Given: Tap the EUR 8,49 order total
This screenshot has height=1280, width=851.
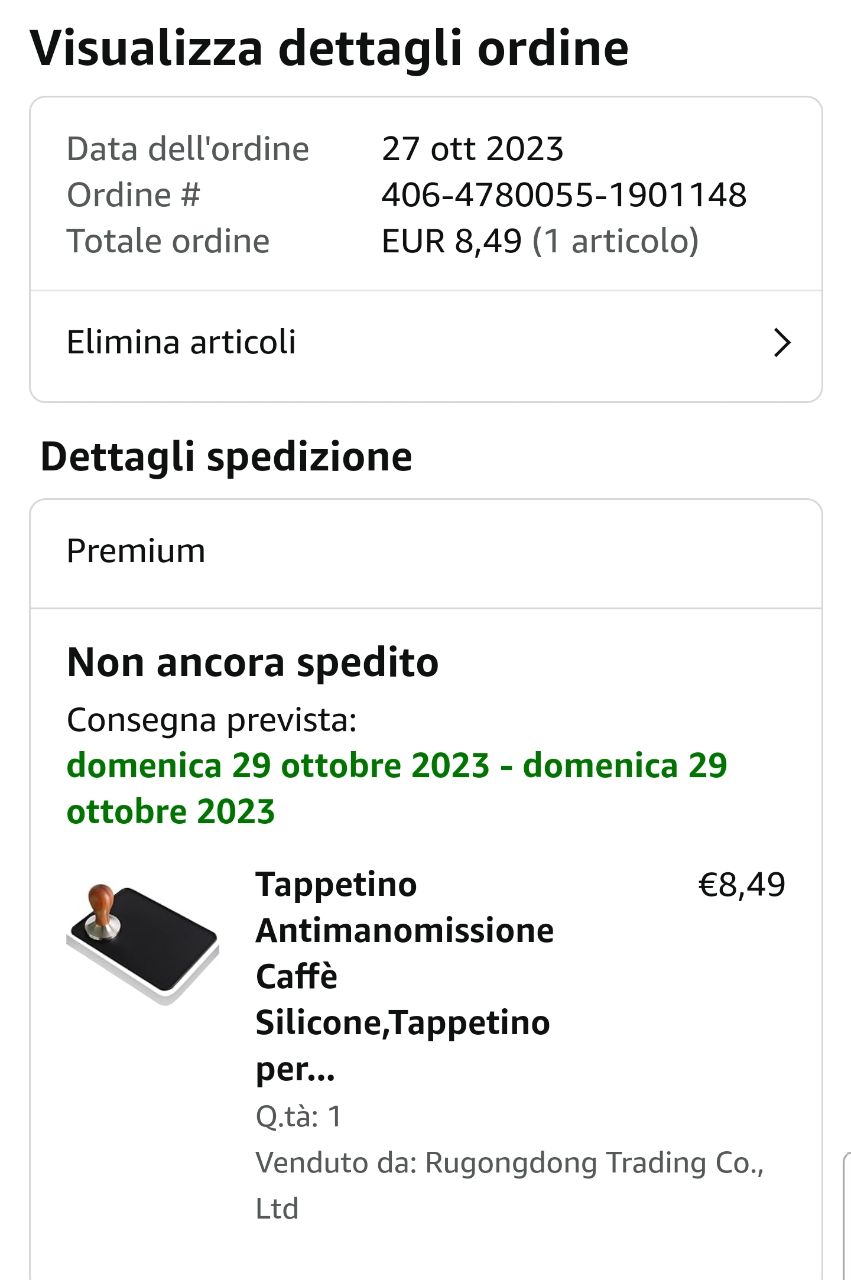Looking at the screenshot, I should (451, 241).
